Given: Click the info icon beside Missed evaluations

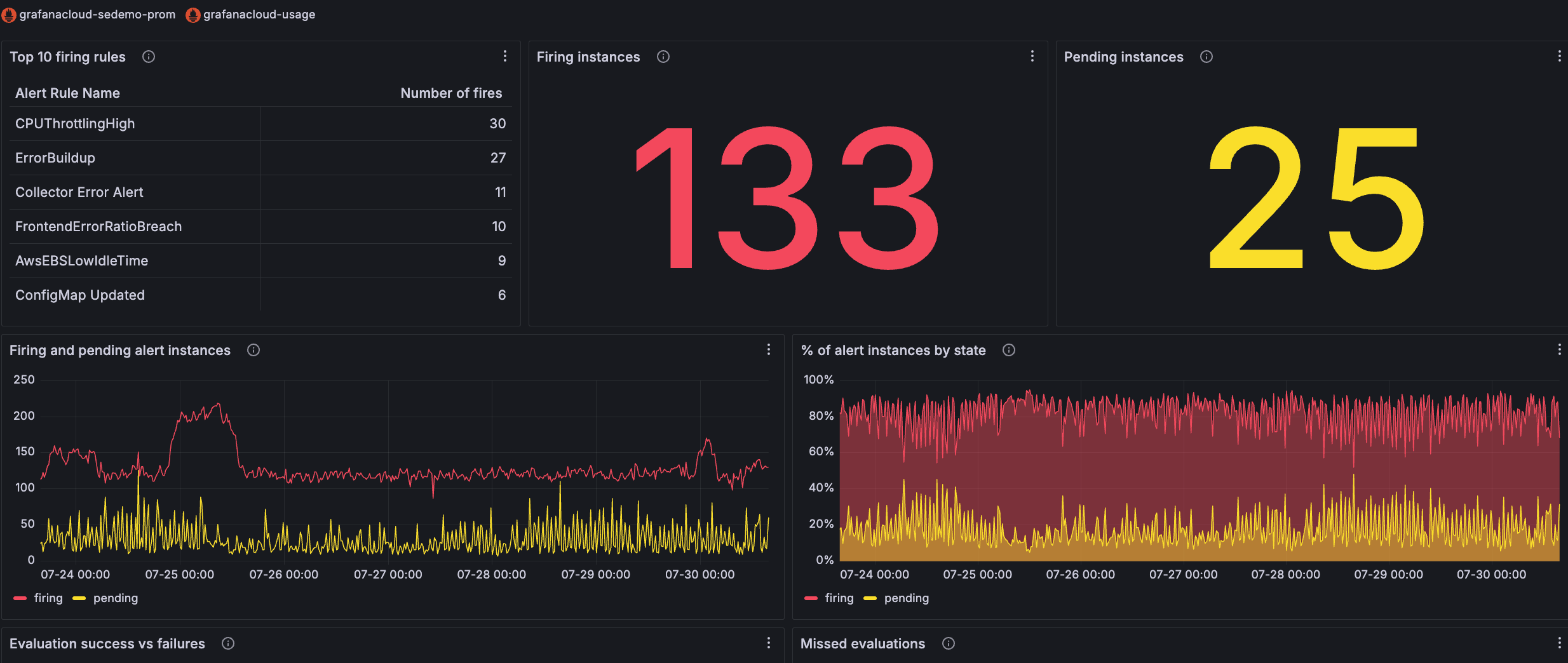Looking at the screenshot, I should click(x=948, y=643).
